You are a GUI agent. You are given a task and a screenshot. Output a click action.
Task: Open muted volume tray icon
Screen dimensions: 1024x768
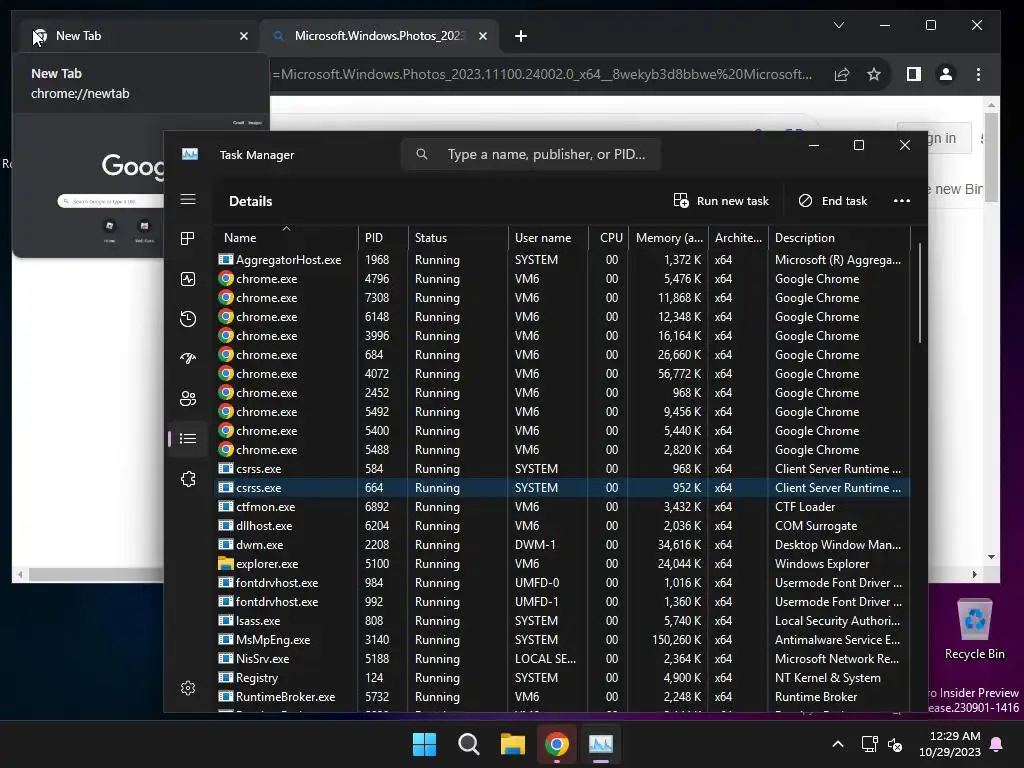tap(895, 744)
